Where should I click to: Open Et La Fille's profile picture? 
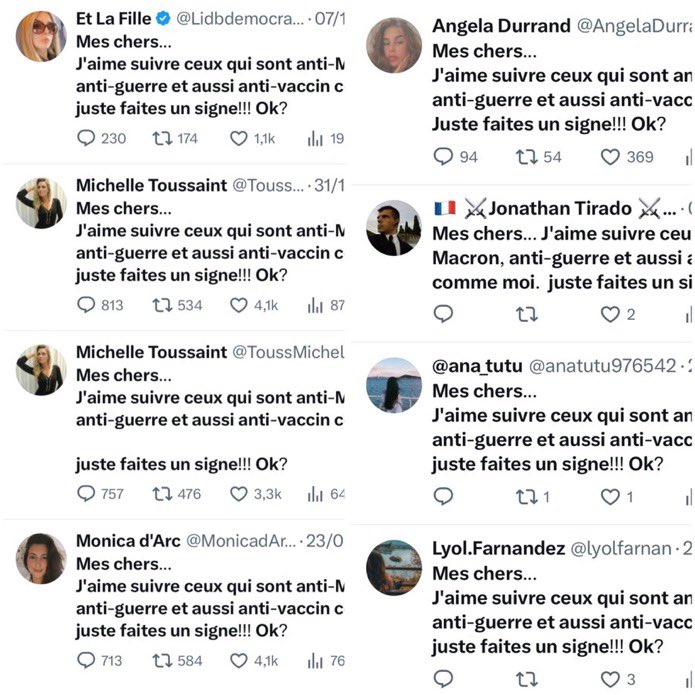[x=41, y=36]
